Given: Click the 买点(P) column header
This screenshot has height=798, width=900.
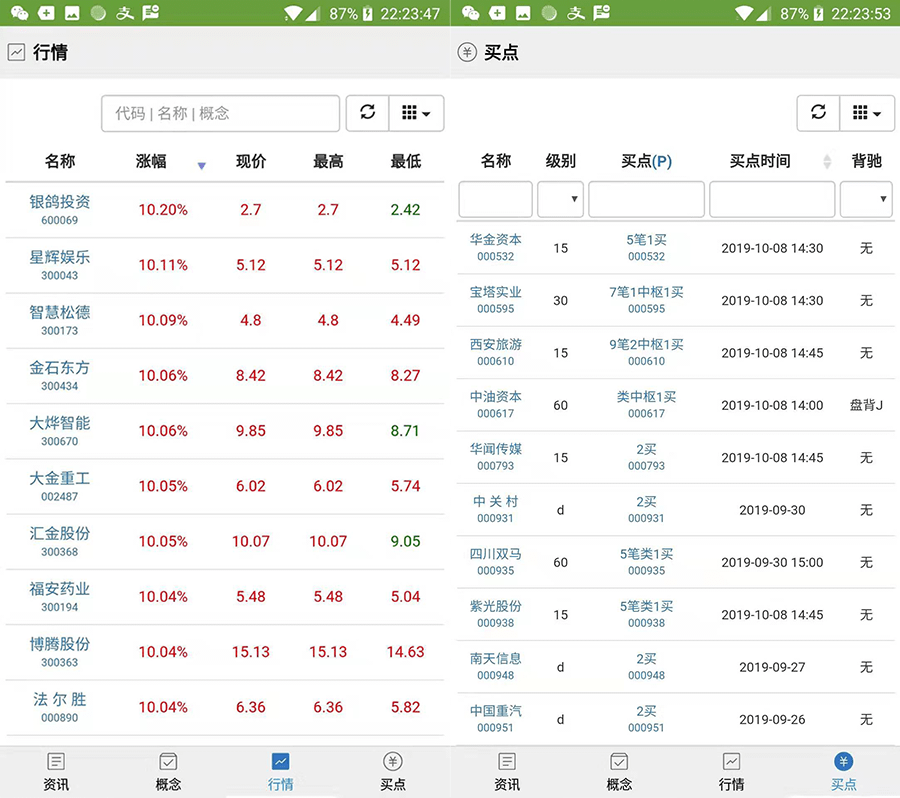Looking at the screenshot, I should click(646, 161).
